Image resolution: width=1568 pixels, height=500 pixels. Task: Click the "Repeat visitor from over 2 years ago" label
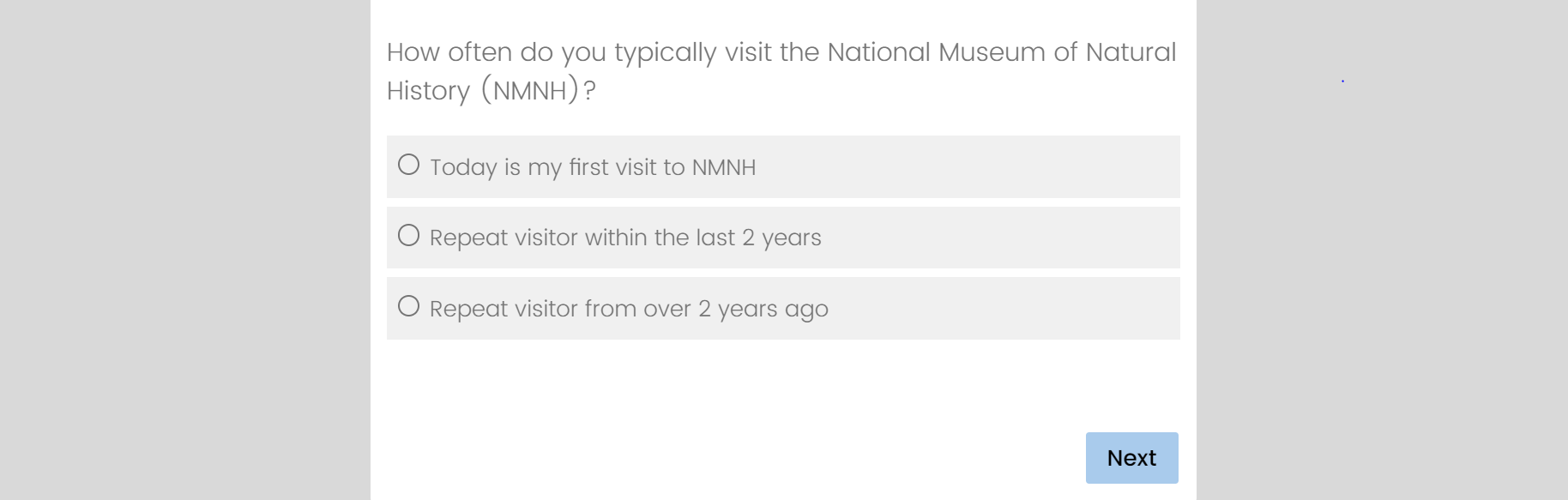628,309
